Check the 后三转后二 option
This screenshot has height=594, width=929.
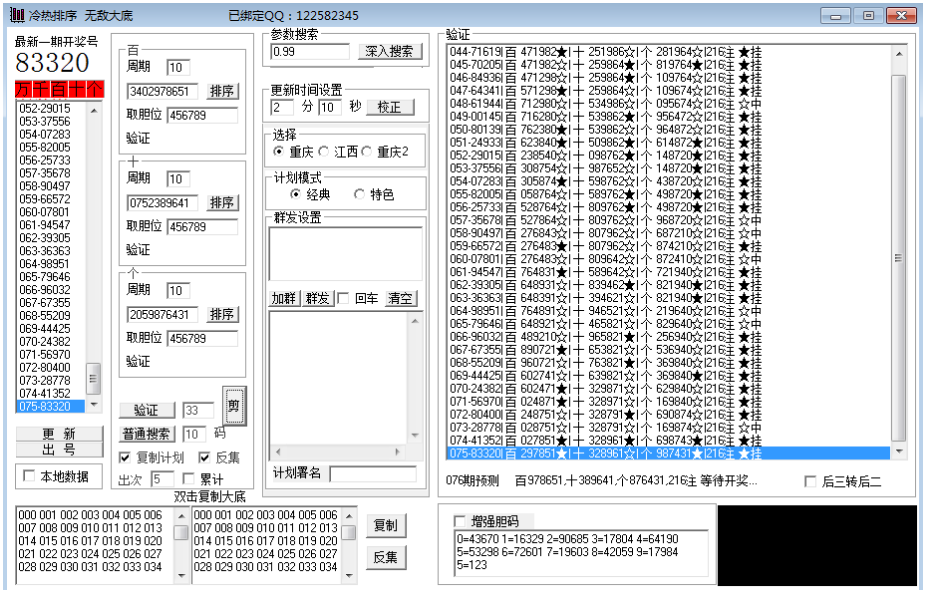point(808,481)
